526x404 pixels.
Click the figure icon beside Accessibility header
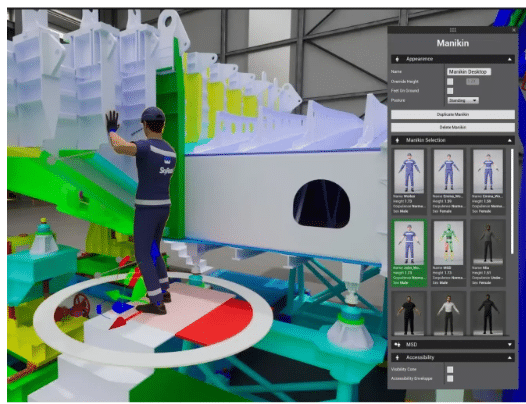click(398, 358)
